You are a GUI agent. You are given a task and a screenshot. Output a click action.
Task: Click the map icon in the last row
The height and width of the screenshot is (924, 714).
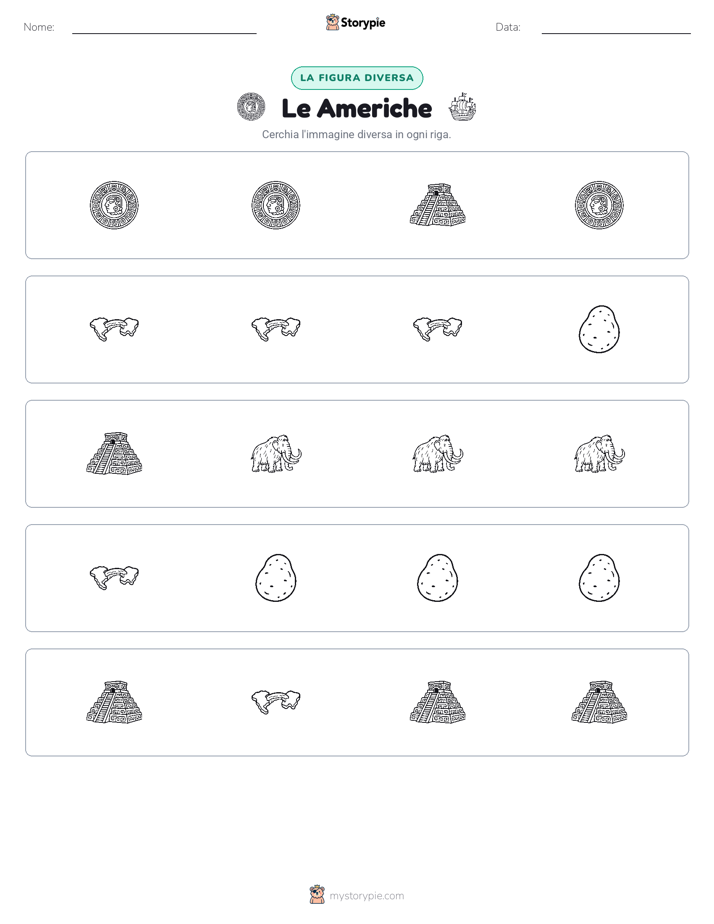276,701
